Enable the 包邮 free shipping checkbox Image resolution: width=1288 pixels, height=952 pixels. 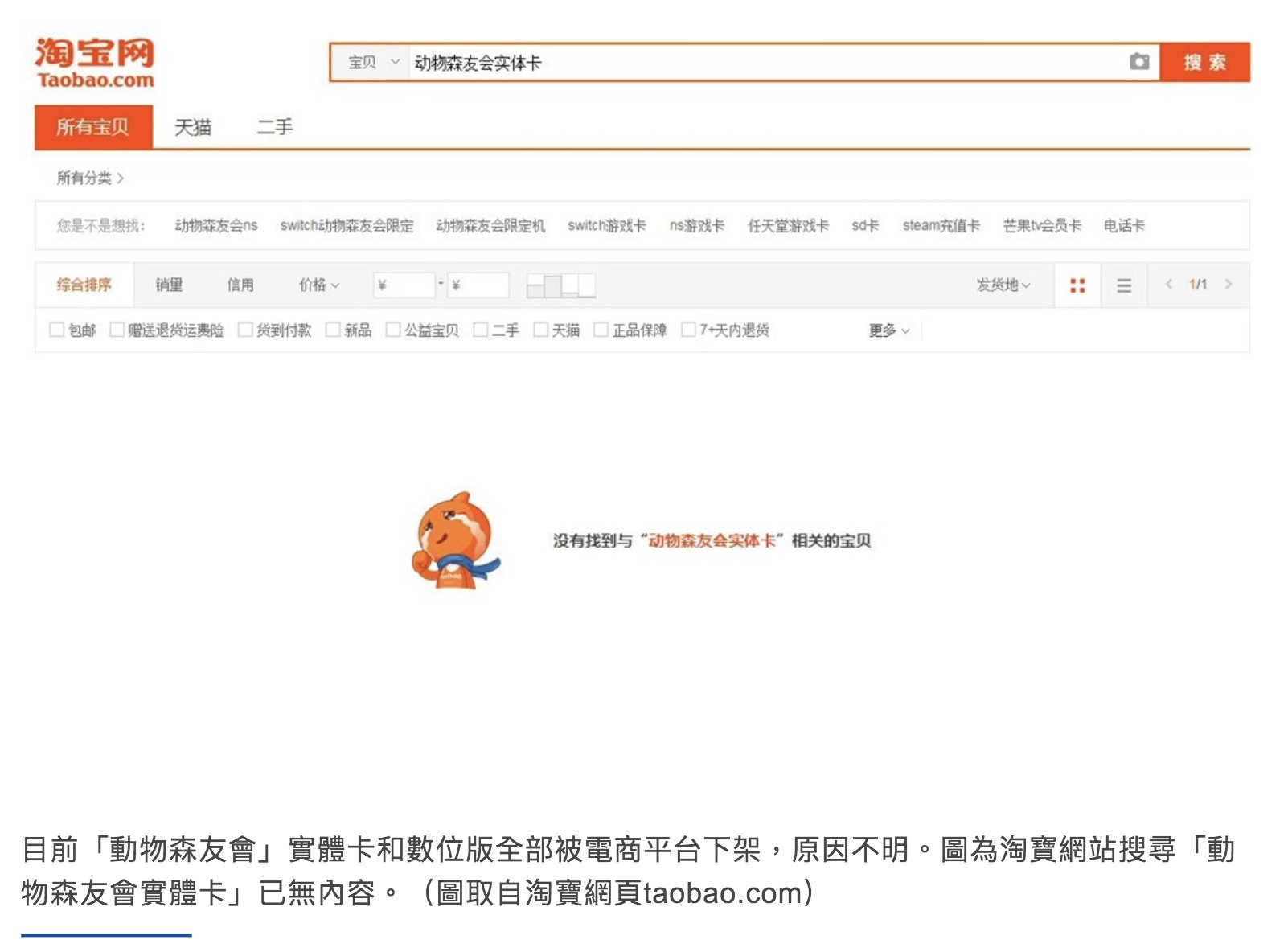click(x=57, y=330)
